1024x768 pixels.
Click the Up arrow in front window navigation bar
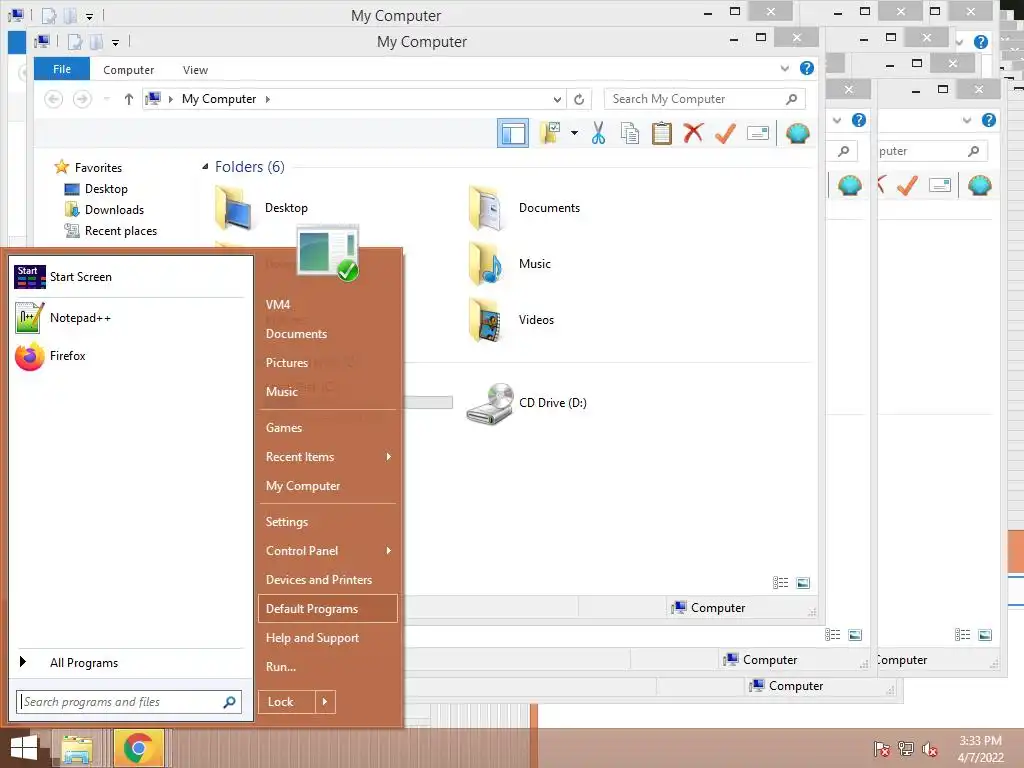click(129, 99)
